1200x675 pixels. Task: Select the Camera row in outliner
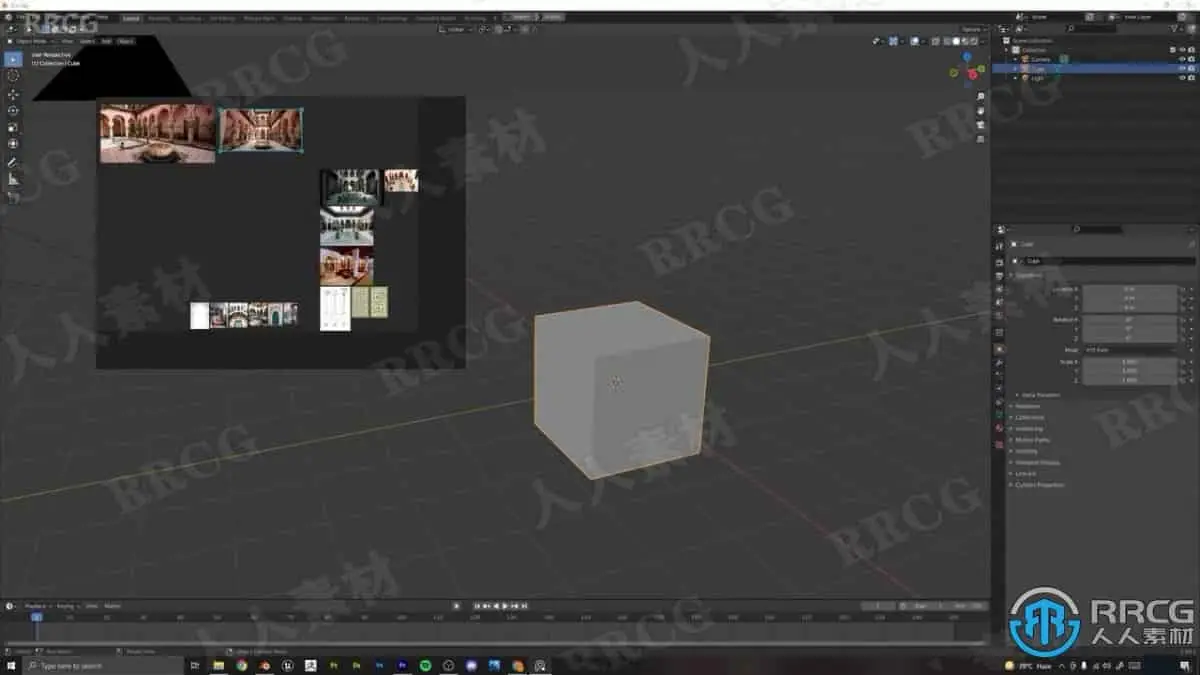click(1095, 59)
